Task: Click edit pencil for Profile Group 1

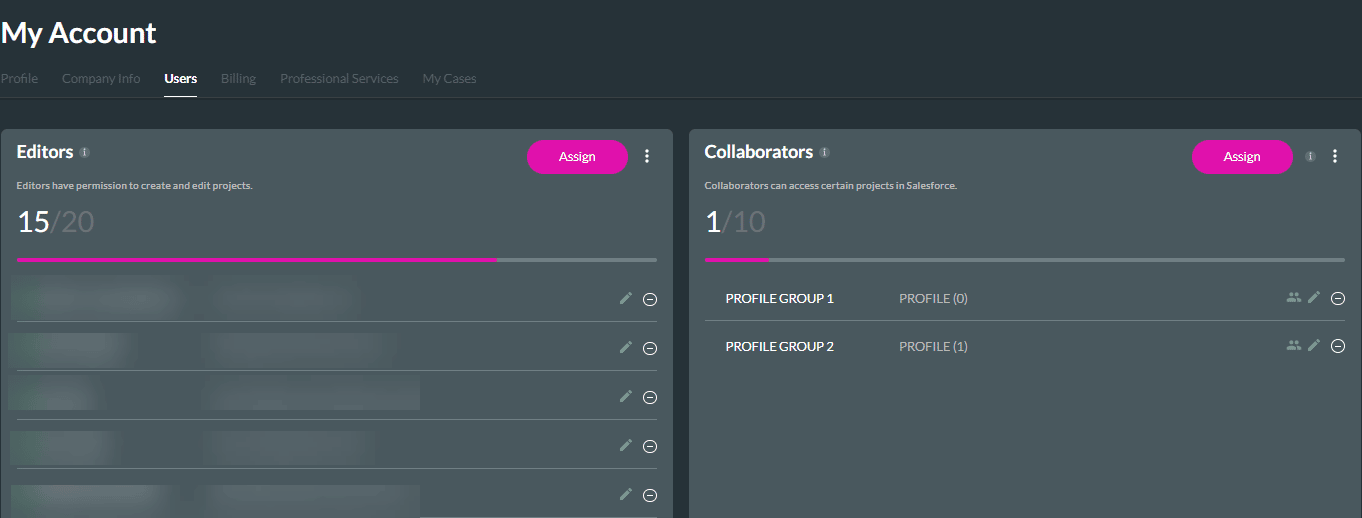Action: point(1314,298)
